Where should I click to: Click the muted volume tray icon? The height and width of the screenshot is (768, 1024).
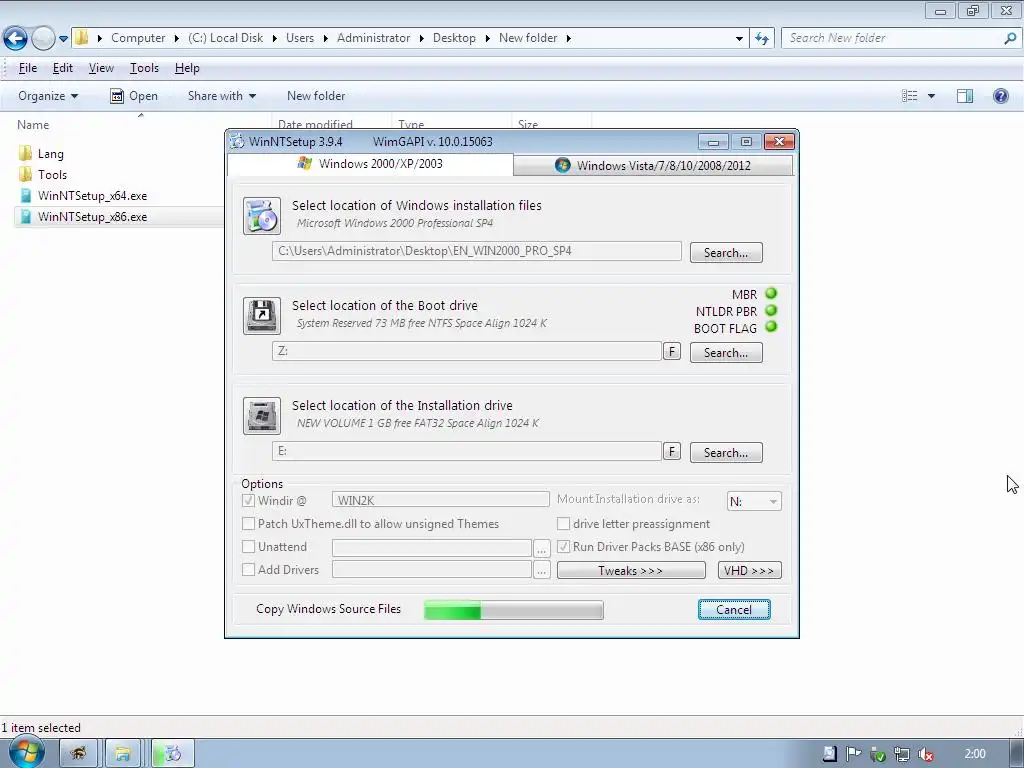925,754
